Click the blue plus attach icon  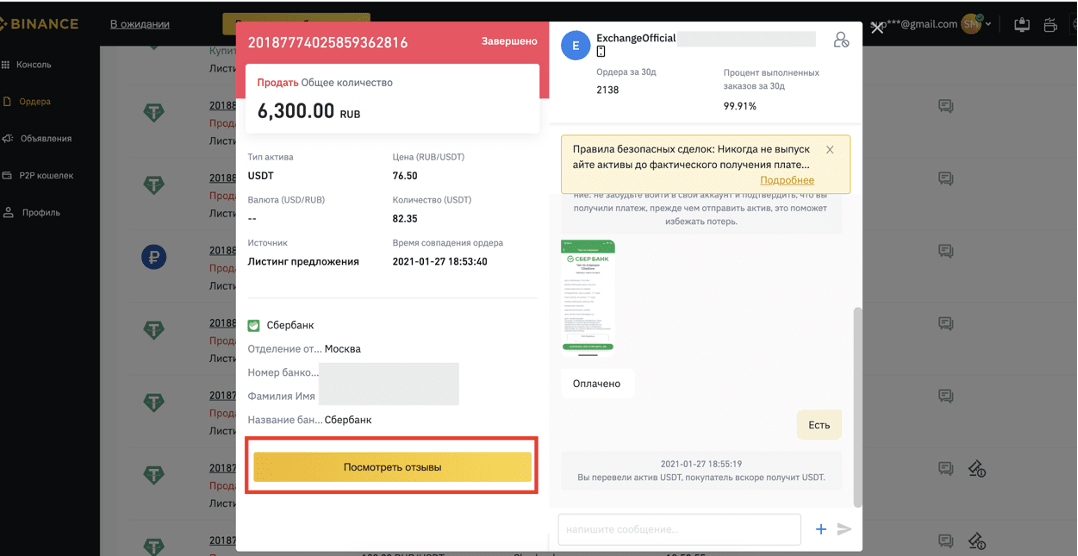point(820,529)
